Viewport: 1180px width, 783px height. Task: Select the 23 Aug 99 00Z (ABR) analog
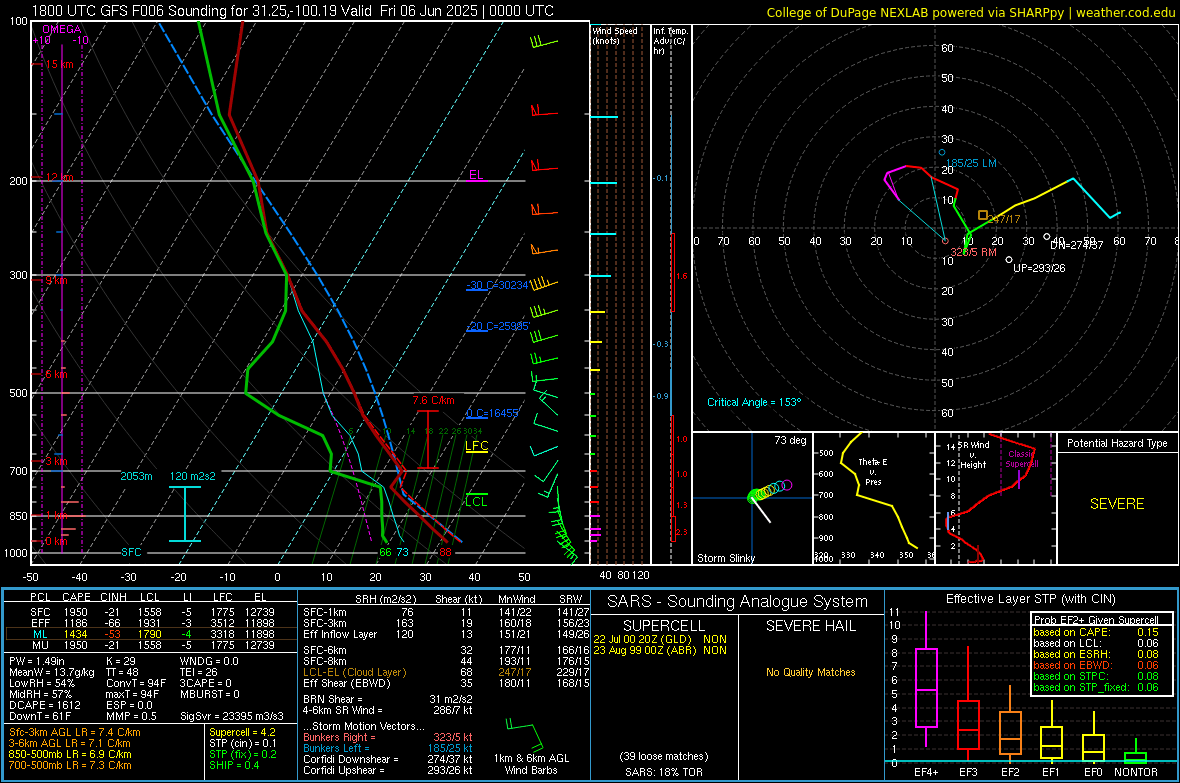pyautogui.click(x=660, y=650)
